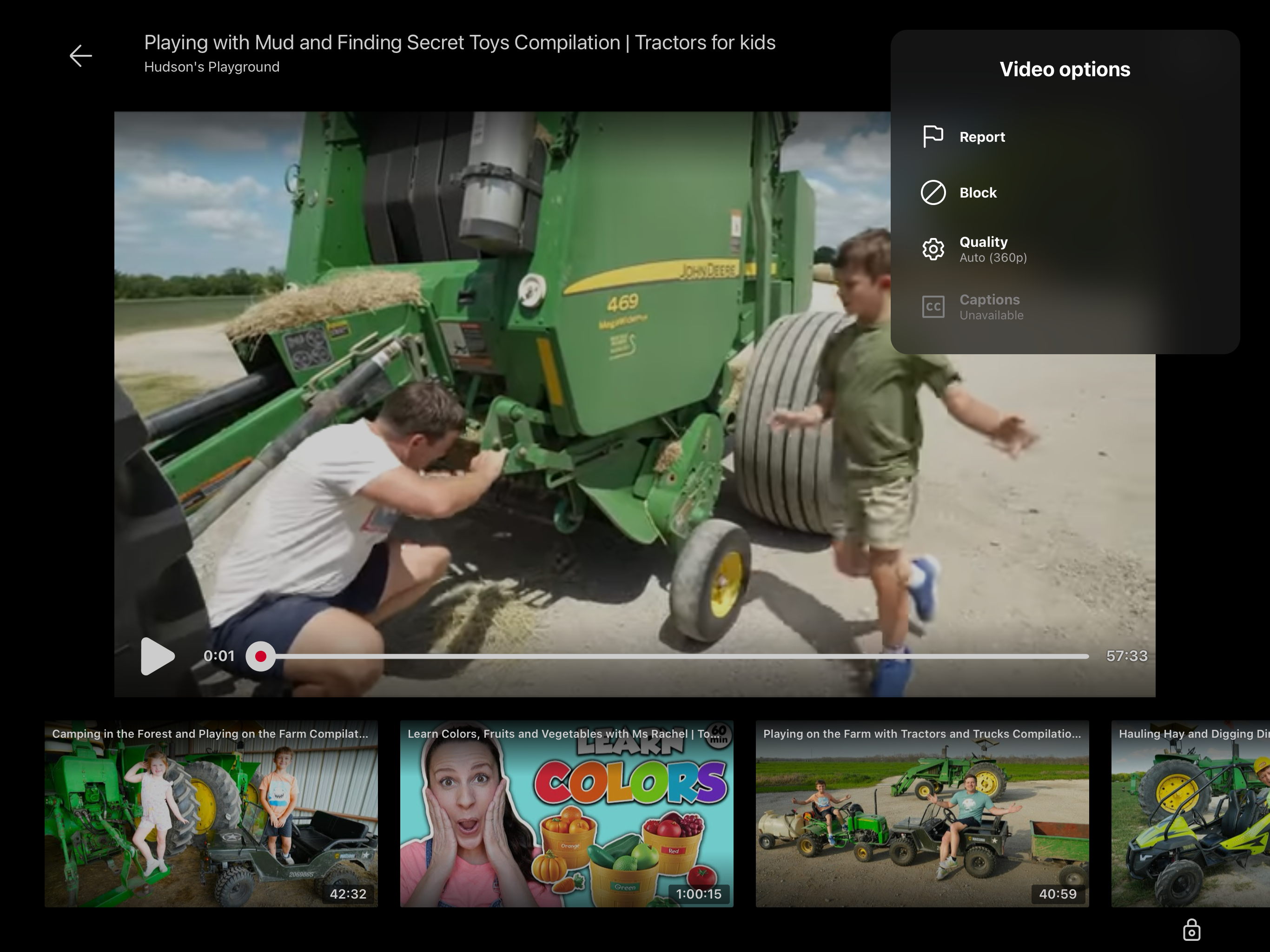Open Playing on the Farm Tractors video
The image size is (1270, 952).
point(921,814)
